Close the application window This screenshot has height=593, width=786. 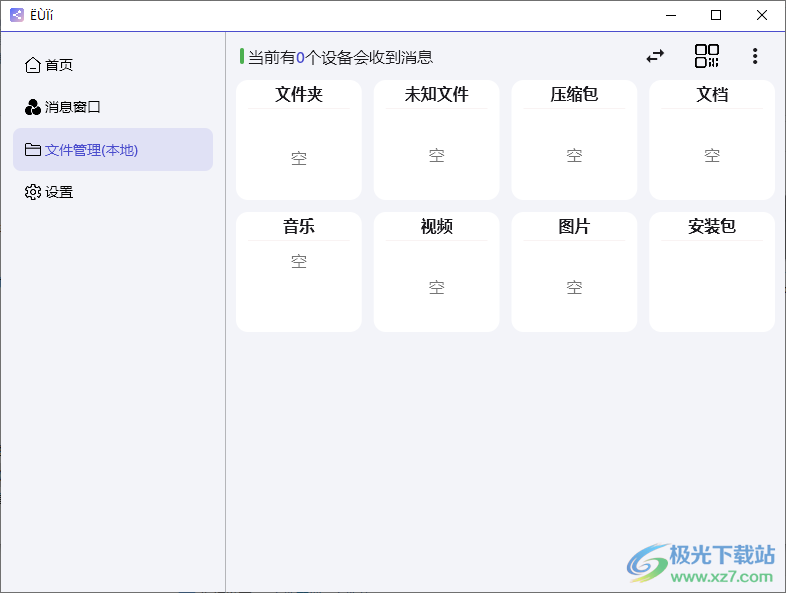click(x=761, y=16)
